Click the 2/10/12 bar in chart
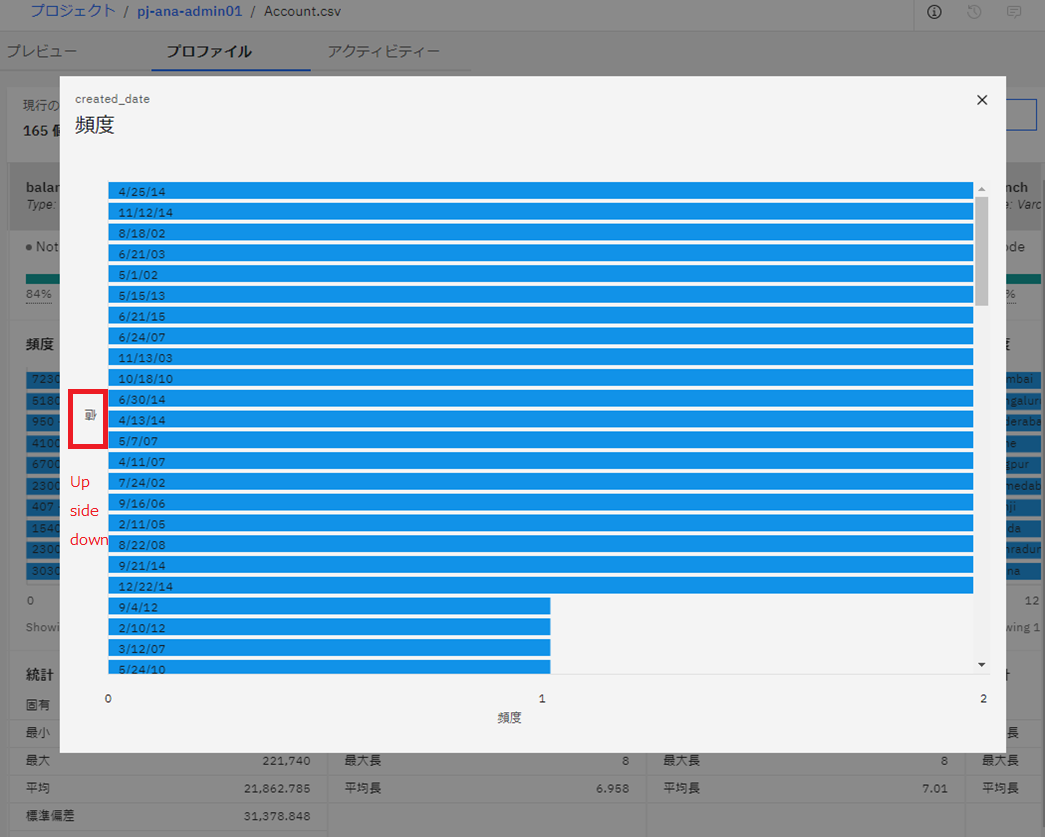This screenshot has height=837, width=1045. (329, 627)
